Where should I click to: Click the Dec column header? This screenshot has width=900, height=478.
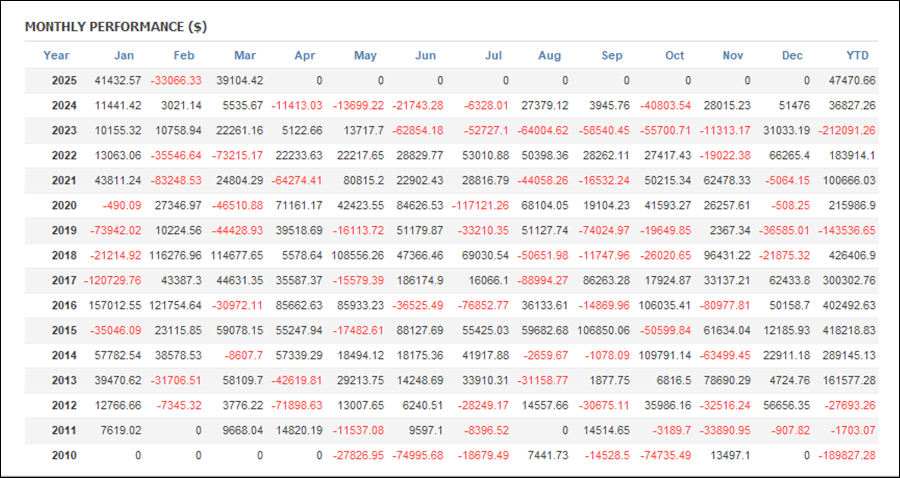tap(792, 56)
